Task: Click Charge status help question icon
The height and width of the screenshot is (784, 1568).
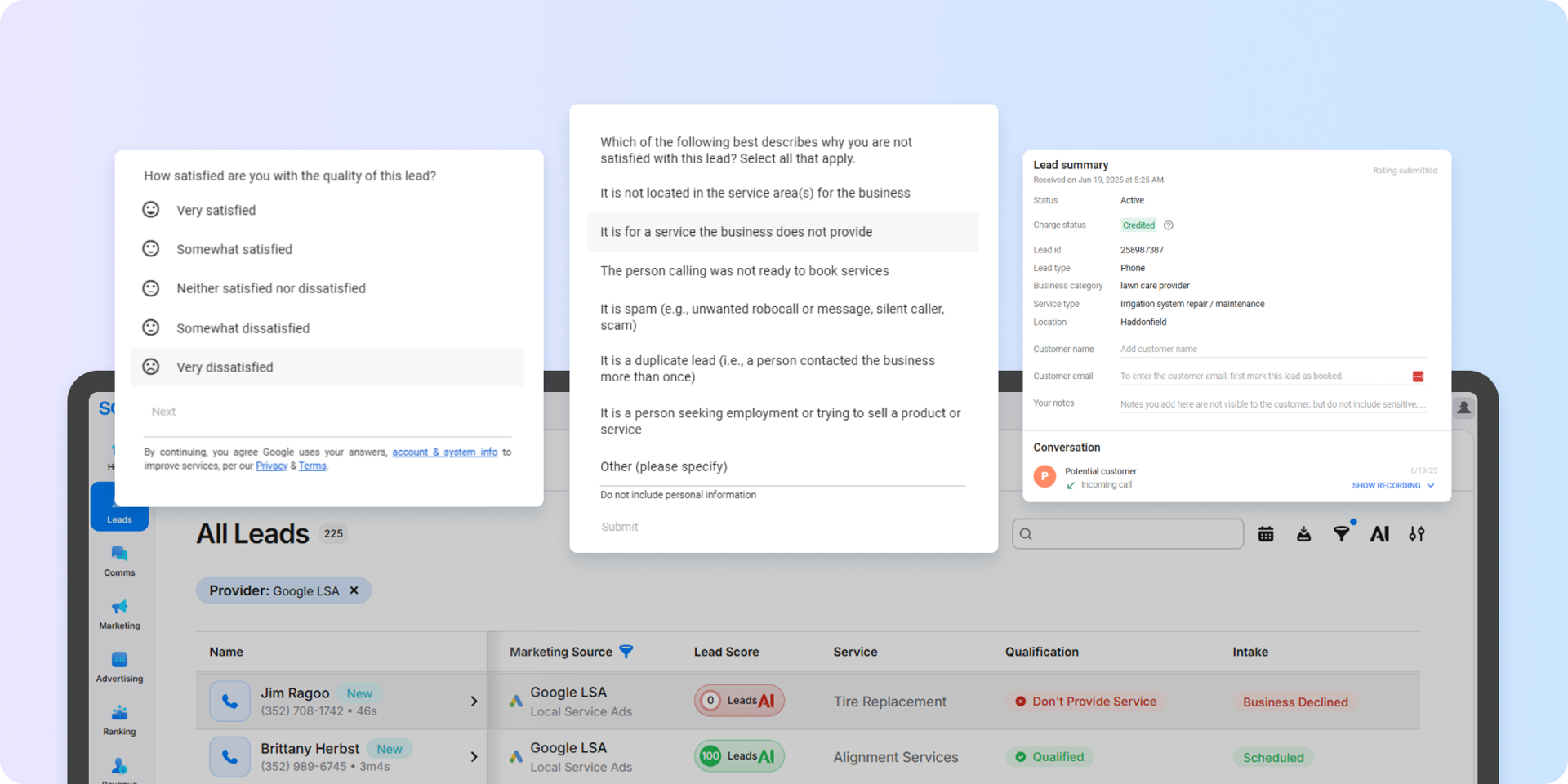Action: (1169, 225)
